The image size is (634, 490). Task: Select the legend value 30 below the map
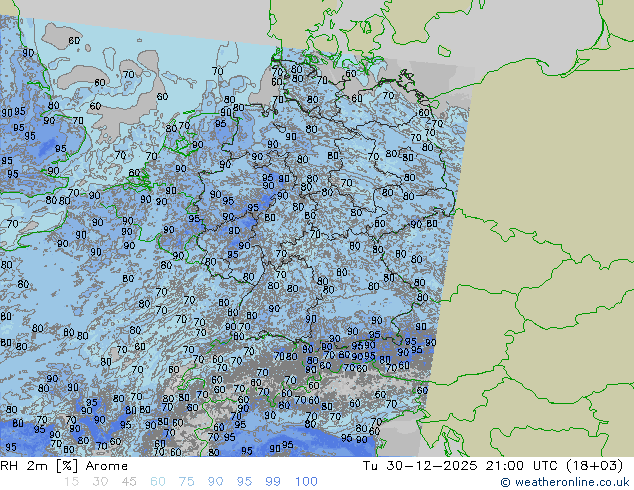point(100,482)
